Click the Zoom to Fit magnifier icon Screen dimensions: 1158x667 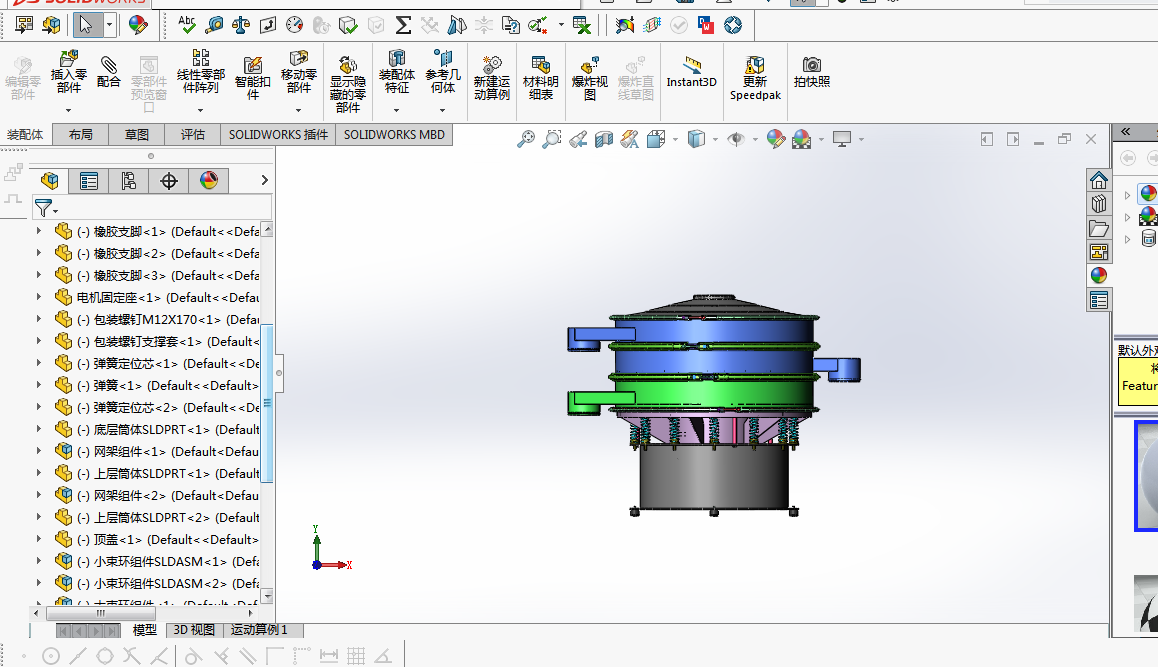(525, 140)
